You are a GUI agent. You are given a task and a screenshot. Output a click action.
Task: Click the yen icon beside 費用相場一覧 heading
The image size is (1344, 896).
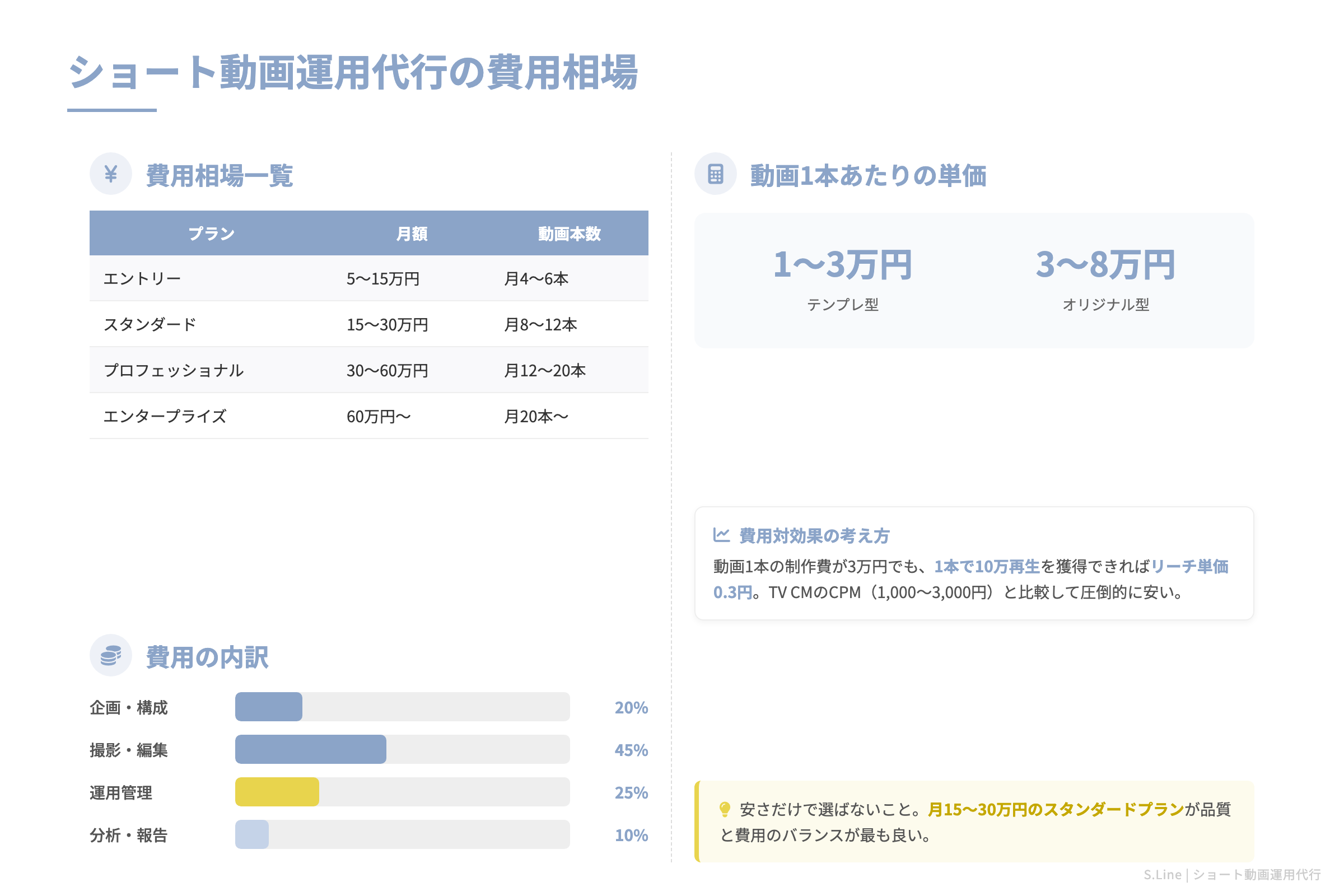pyautogui.click(x=111, y=174)
